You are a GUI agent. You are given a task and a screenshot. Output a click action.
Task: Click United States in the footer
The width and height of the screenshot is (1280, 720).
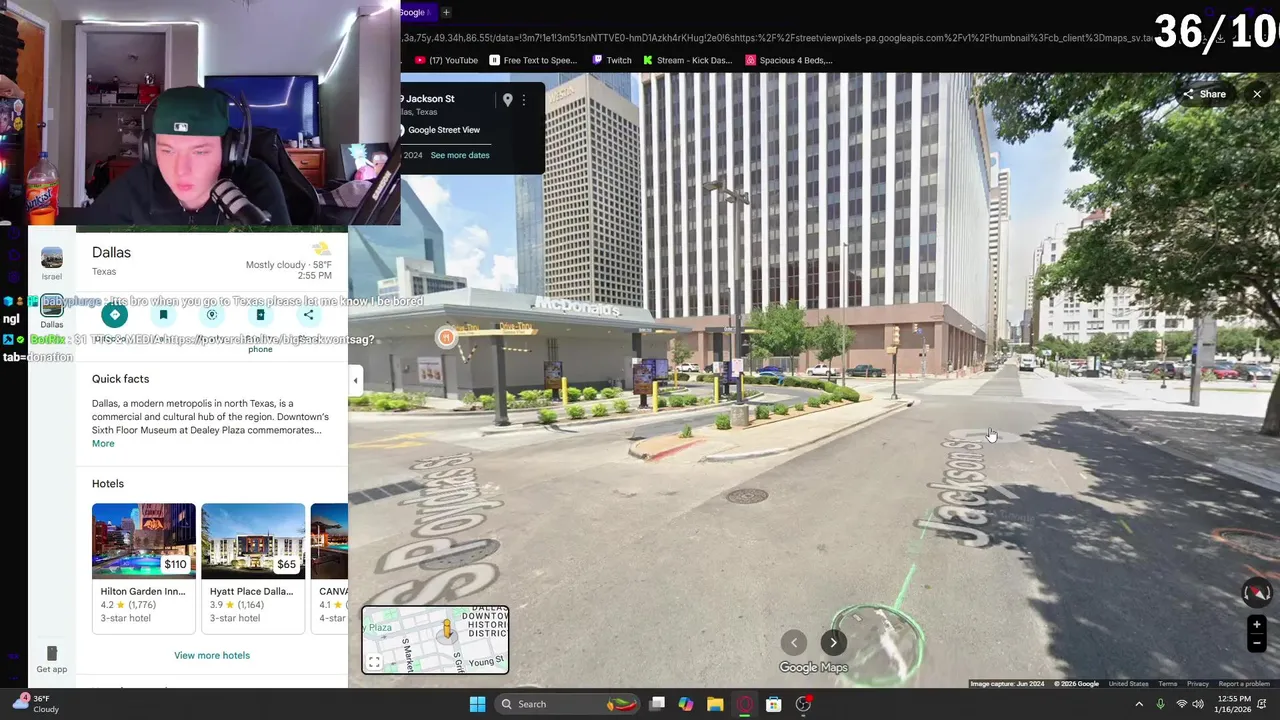(1128, 684)
